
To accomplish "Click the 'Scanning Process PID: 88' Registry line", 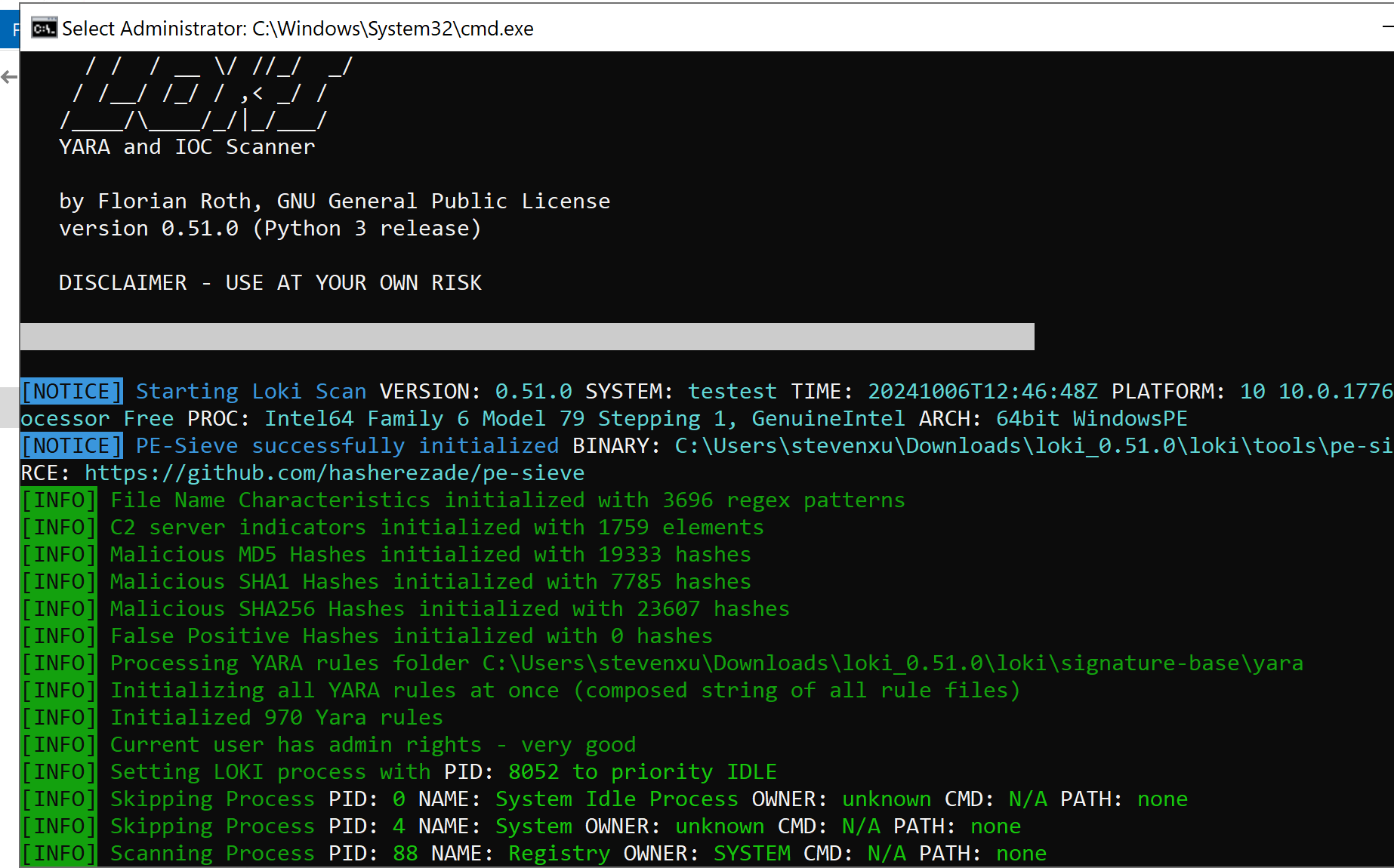I will (534, 853).
